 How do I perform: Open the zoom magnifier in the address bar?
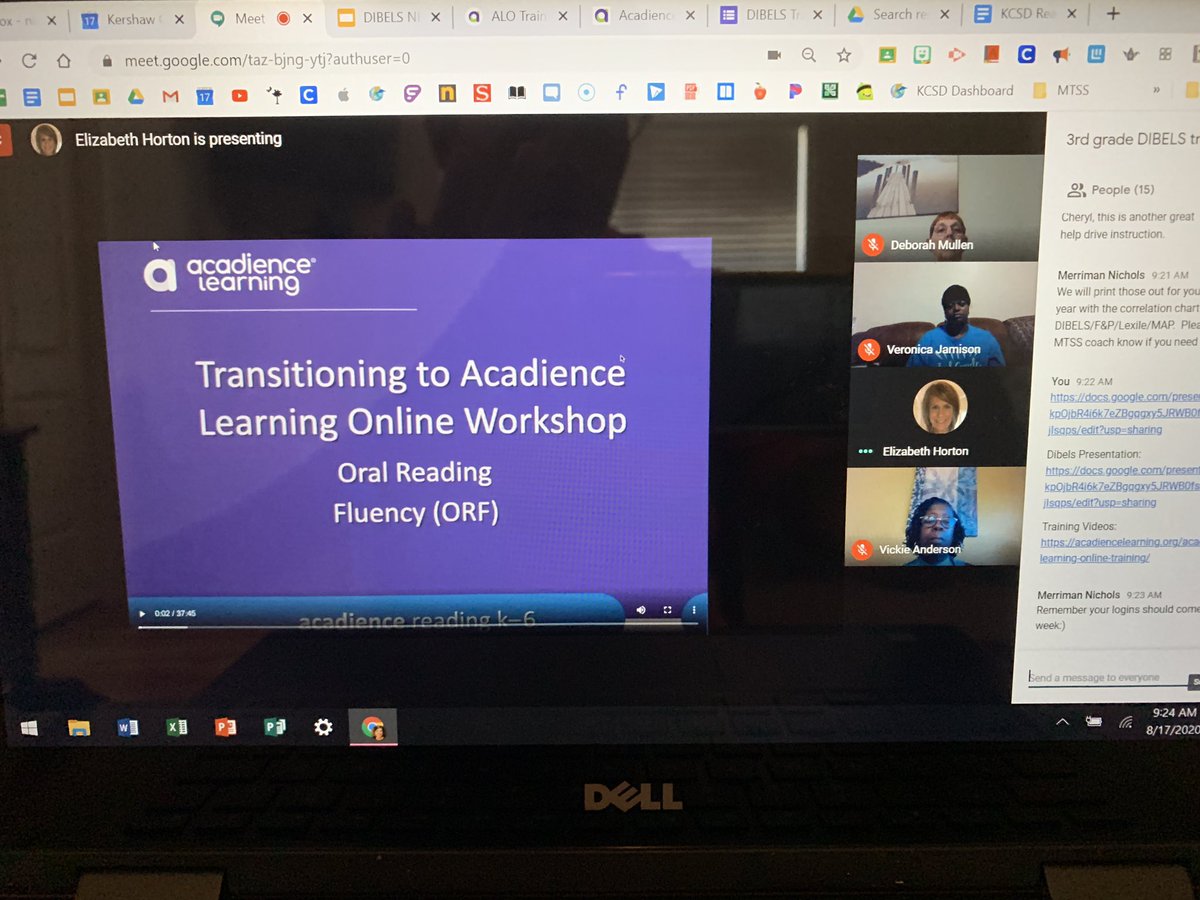808,55
